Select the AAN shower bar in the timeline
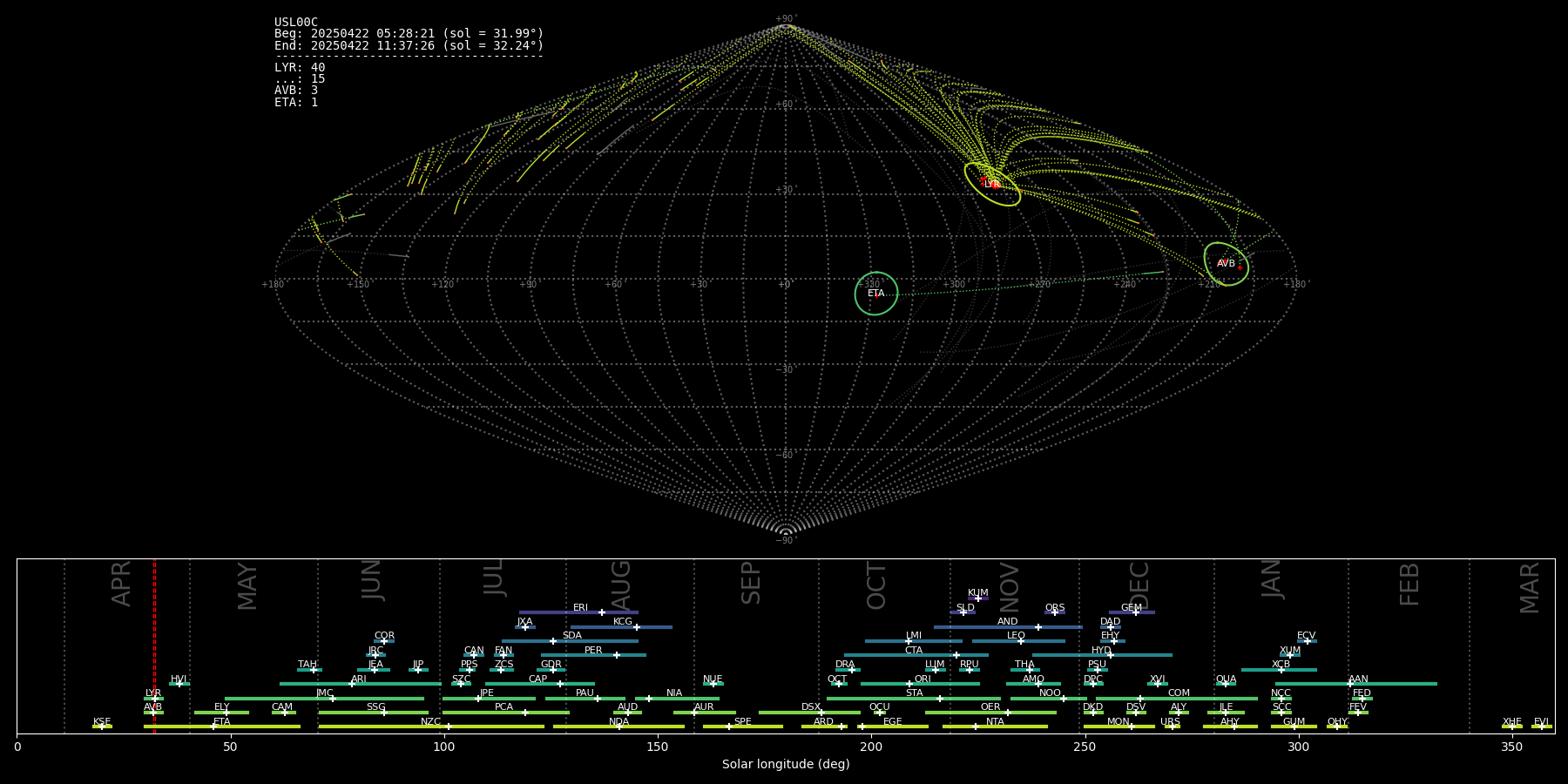Image resolution: width=1568 pixels, height=784 pixels. click(x=1356, y=684)
